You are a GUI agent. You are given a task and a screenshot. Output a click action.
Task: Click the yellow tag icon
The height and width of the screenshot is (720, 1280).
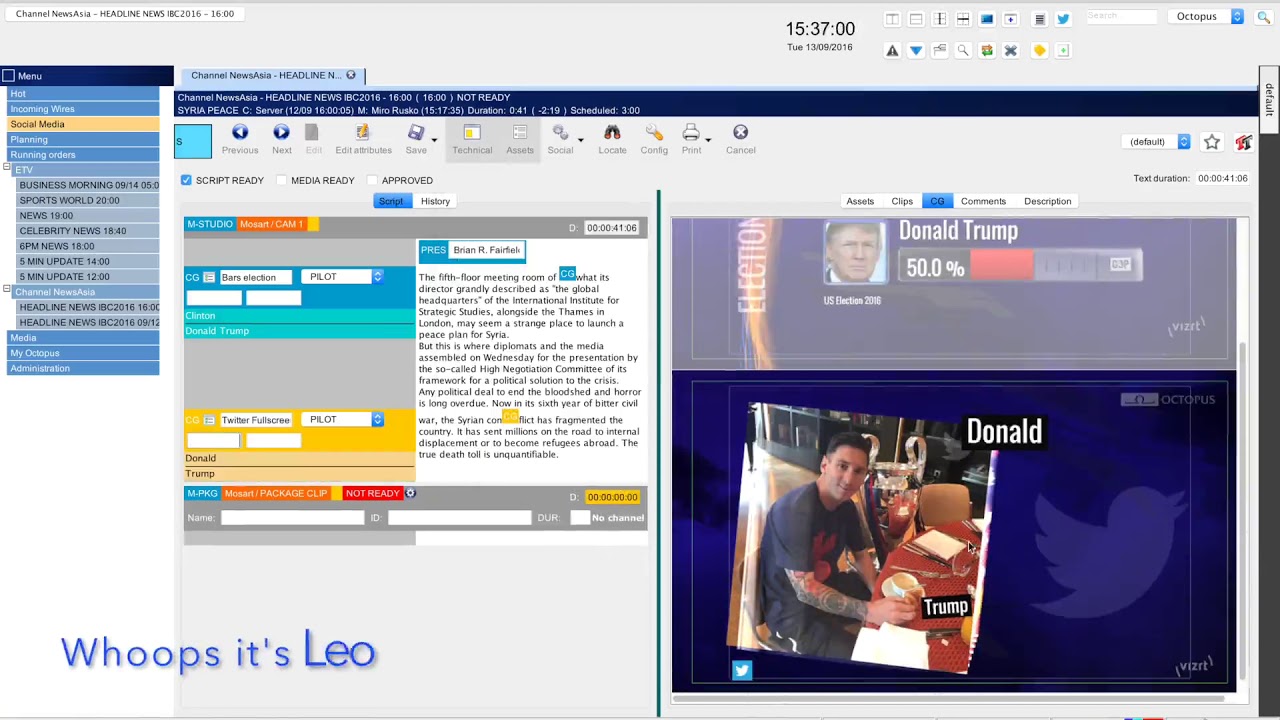click(x=1039, y=50)
